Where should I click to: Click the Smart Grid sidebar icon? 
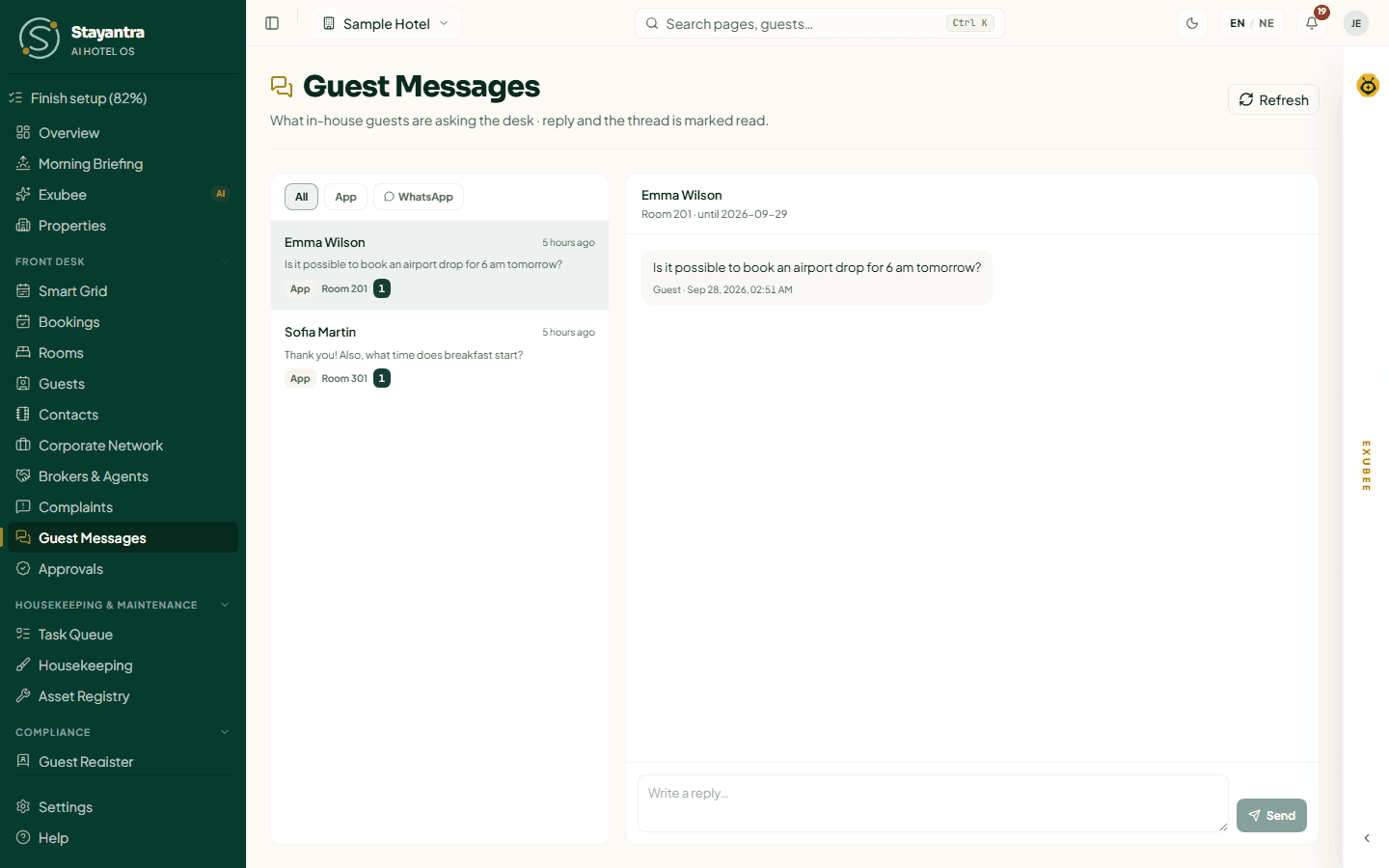point(23,290)
